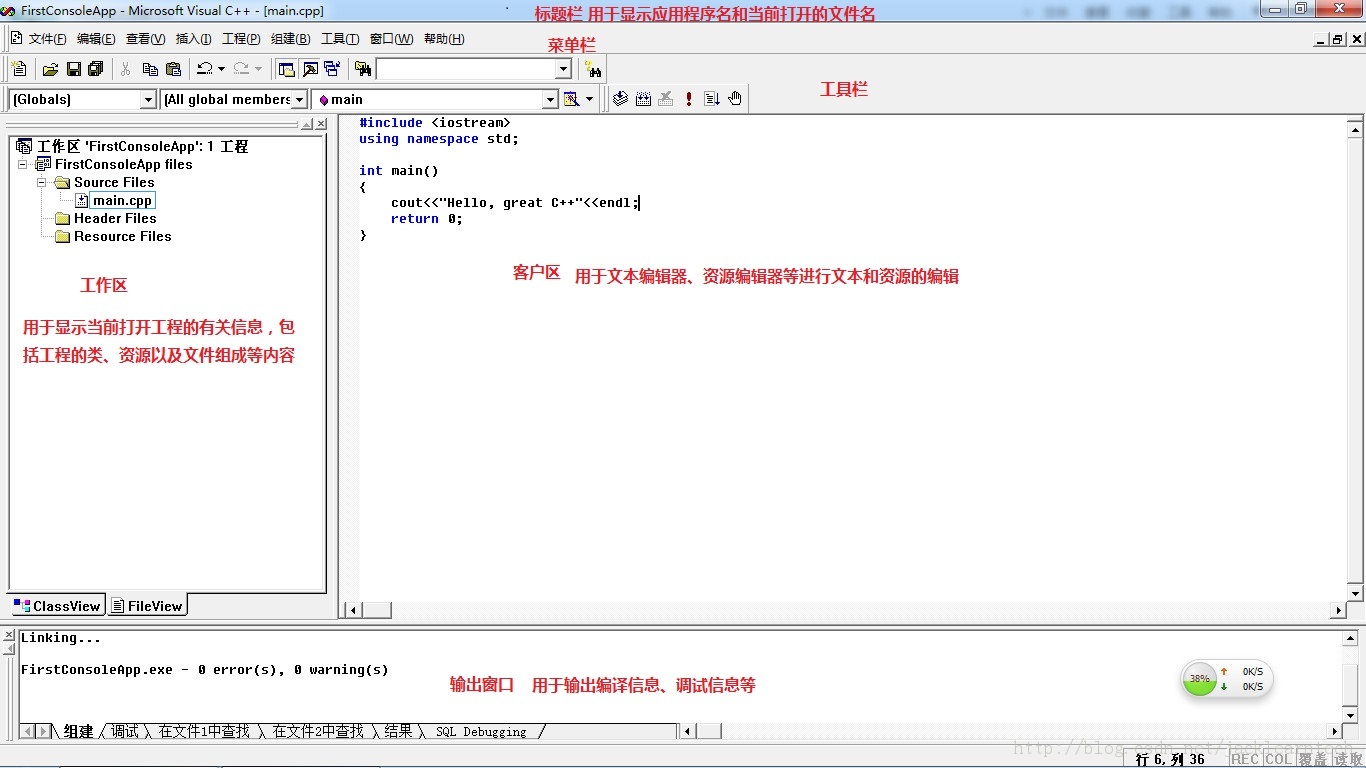This screenshot has height=768, width=1366.
Task: Click the New Text File icon
Action: pyautogui.click(x=18, y=68)
